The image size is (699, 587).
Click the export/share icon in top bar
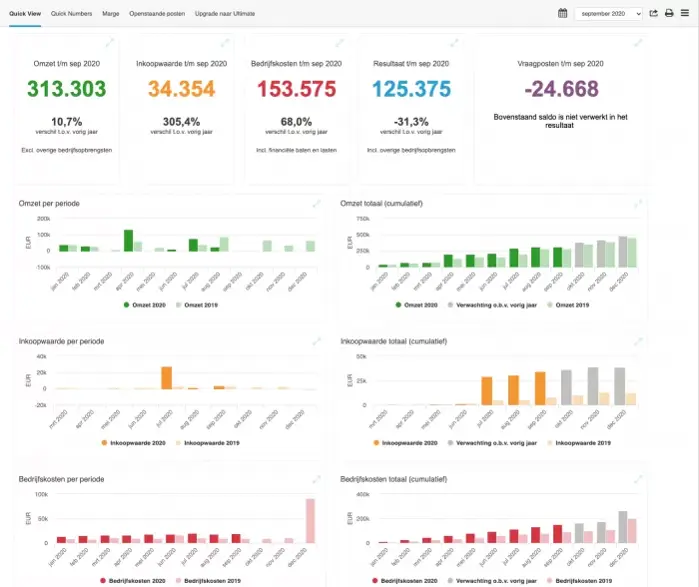point(654,13)
